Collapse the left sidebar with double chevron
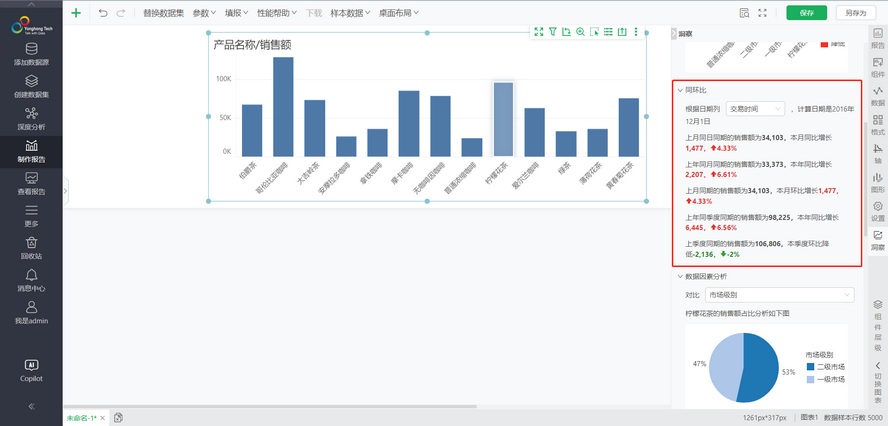 click(31, 406)
